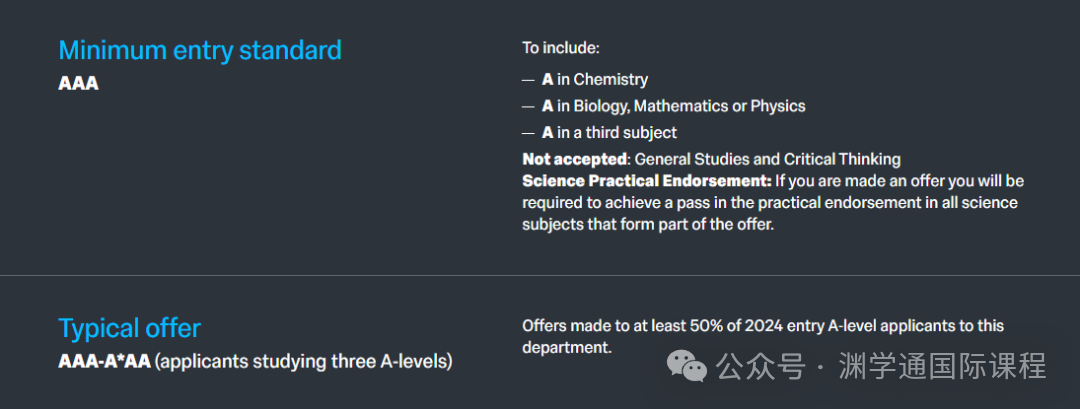Select the bold "AAA" minimum grade text
The height and width of the screenshot is (409, 1080).
78,83
